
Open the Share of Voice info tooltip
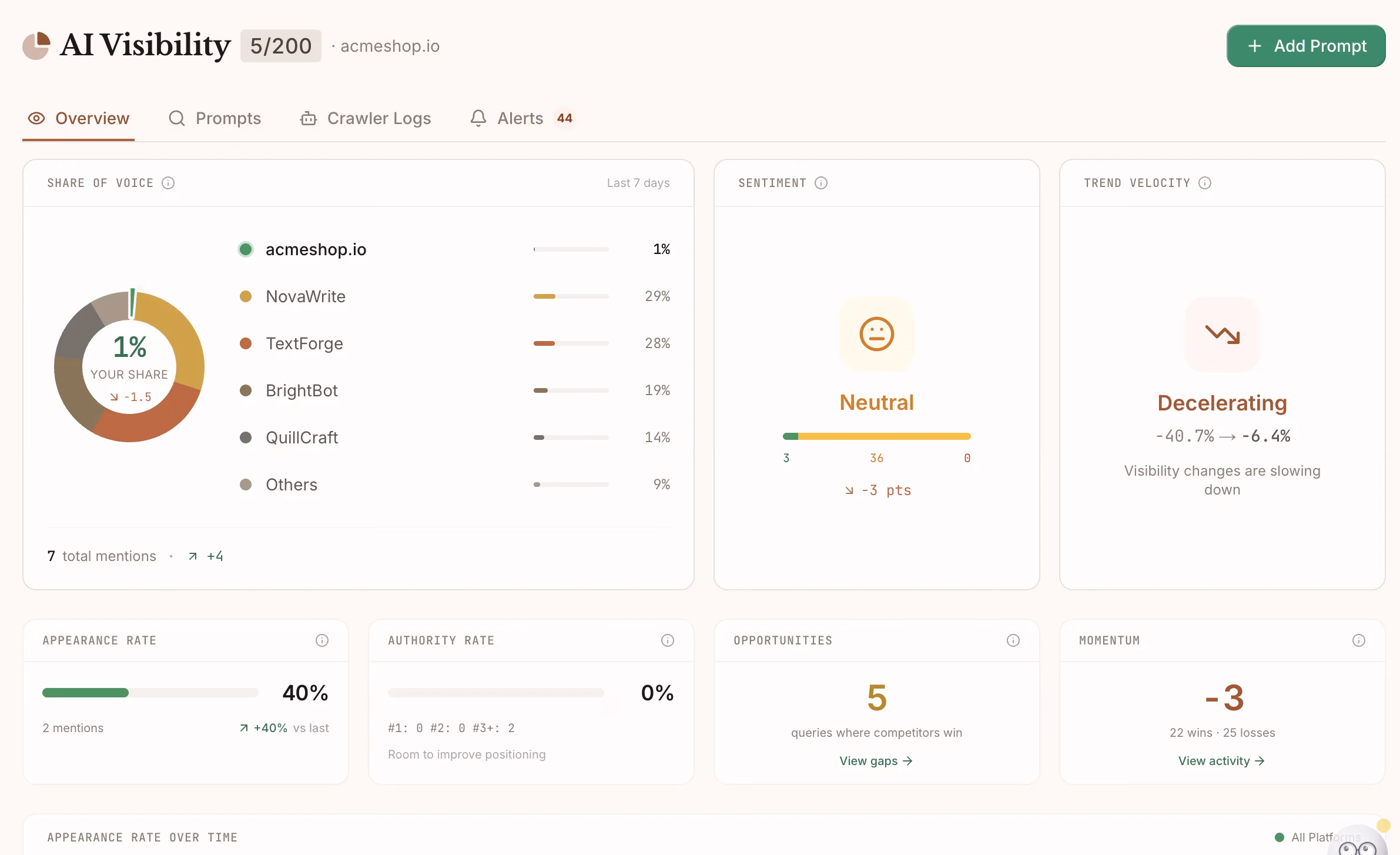[169, 183]
